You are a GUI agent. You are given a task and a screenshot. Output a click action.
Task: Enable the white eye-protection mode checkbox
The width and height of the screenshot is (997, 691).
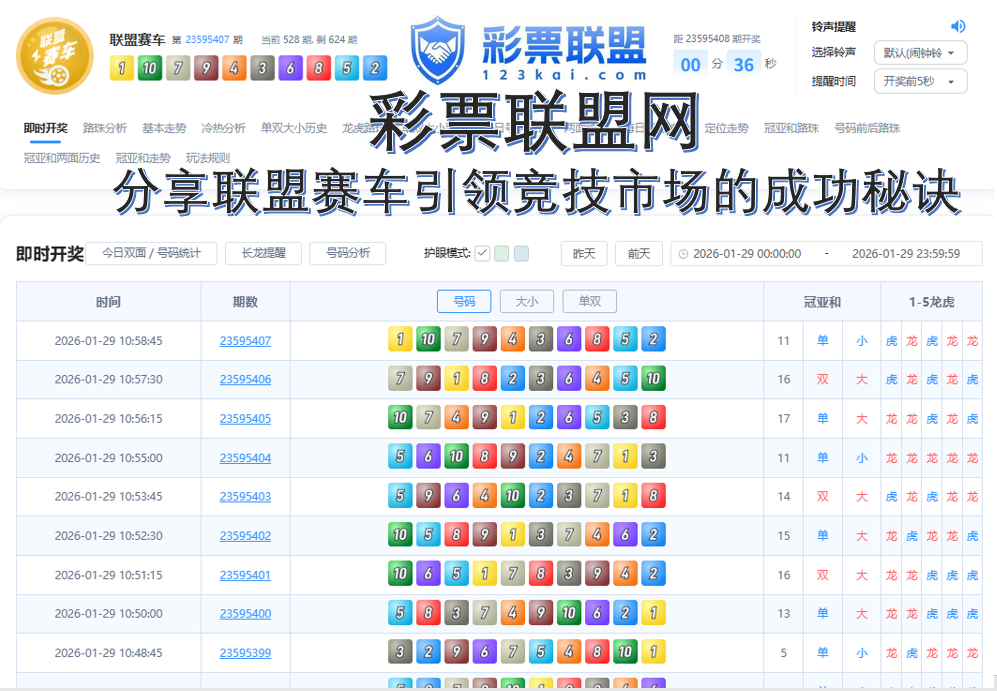click(482, 253)
